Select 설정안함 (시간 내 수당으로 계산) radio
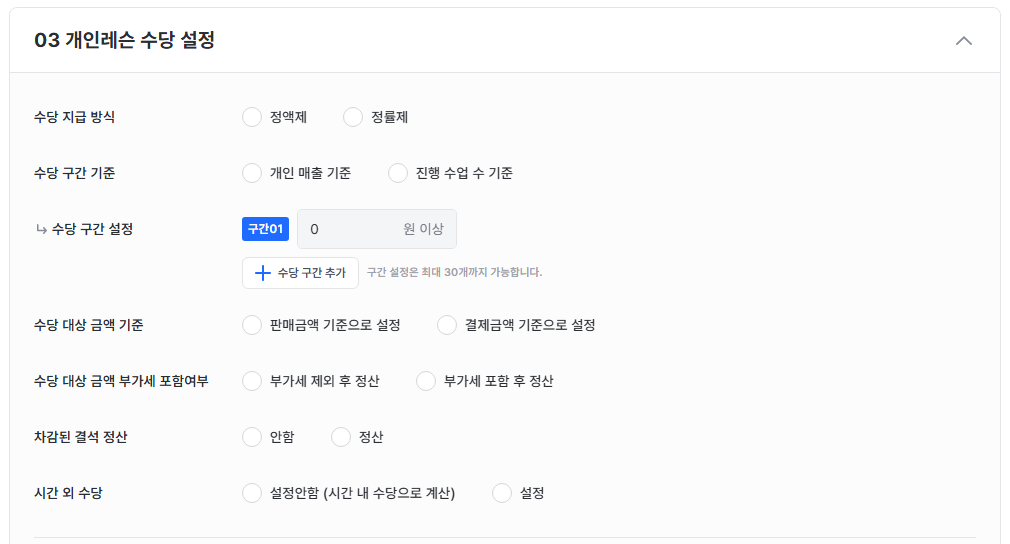Image resolution: width=1010 pixels, height=544 pixels. [x=252, y=493]
